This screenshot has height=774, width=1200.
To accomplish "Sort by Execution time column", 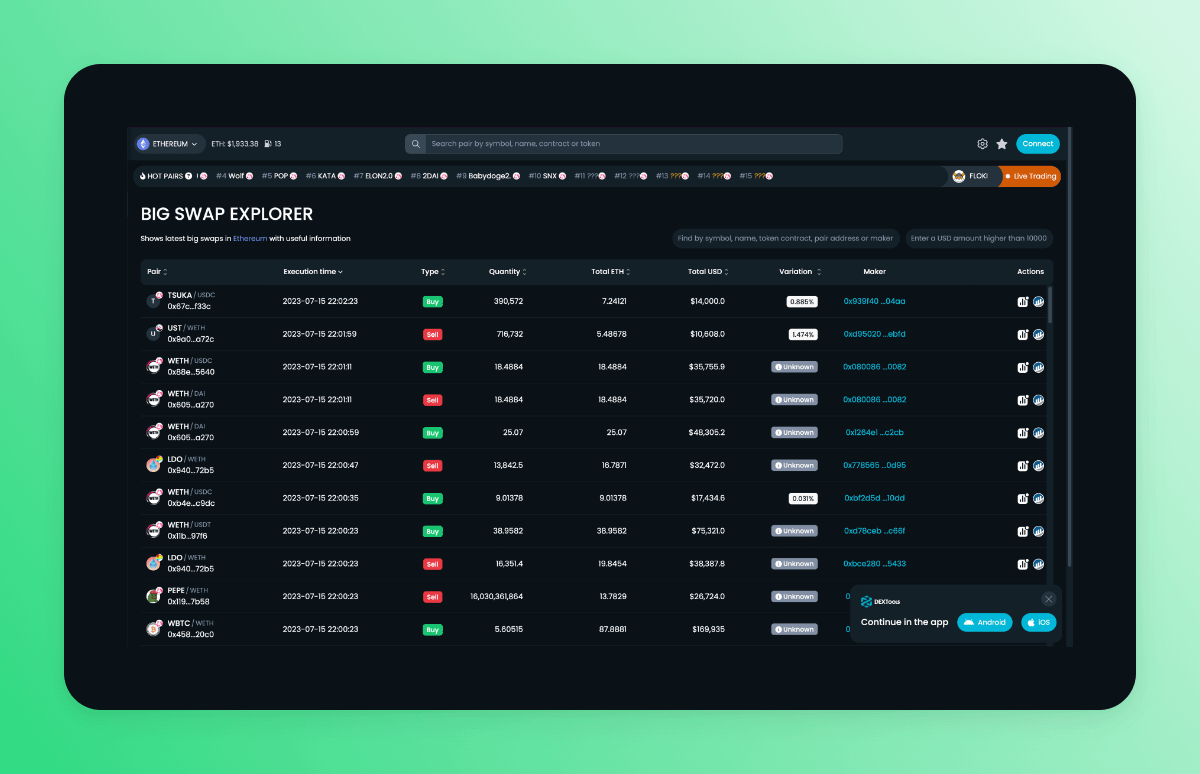I will pos(312,272).
